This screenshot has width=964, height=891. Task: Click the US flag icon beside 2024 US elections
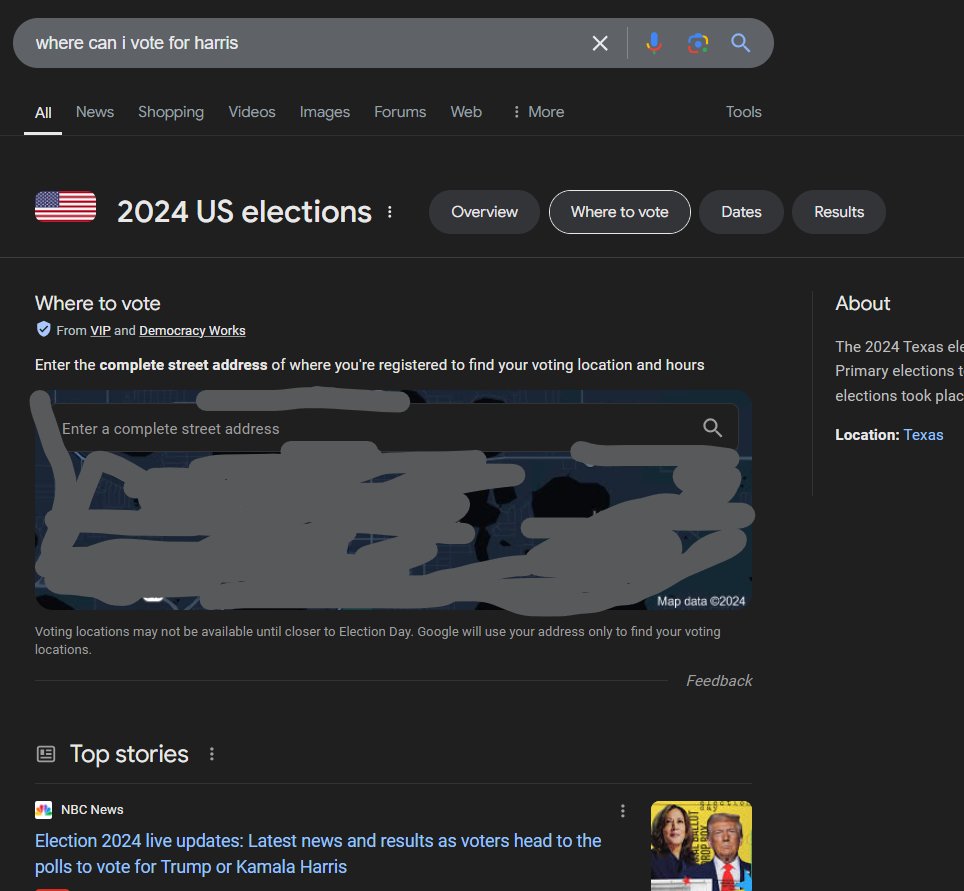[x=65, y=207]
